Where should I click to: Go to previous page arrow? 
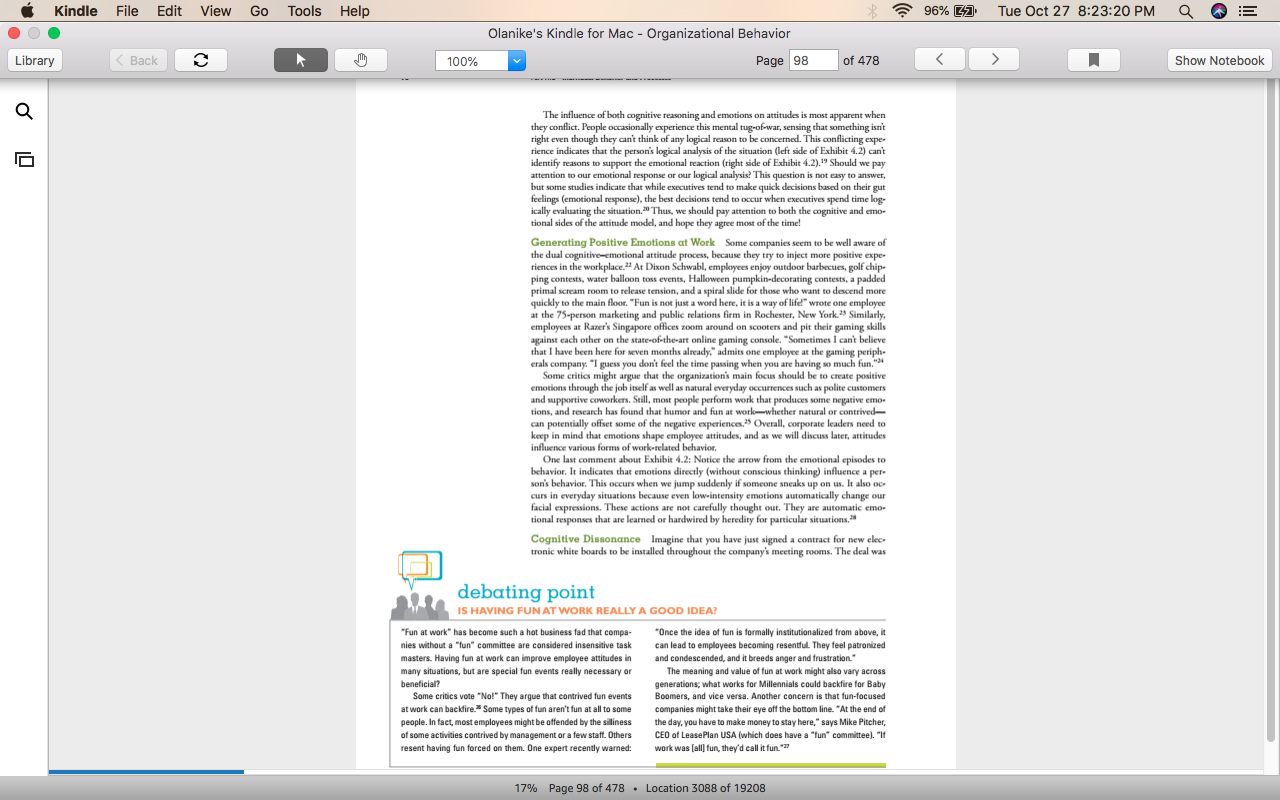tap(940, 59)
